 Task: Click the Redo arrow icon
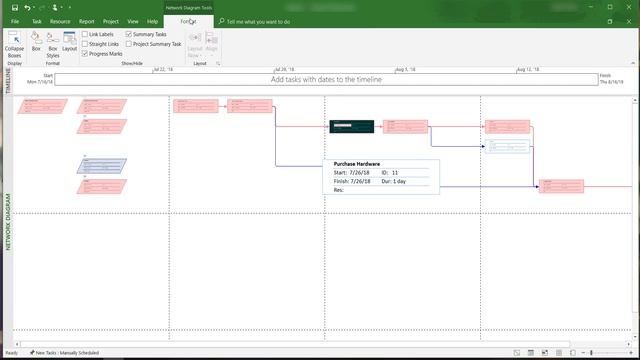click(42, 7)
